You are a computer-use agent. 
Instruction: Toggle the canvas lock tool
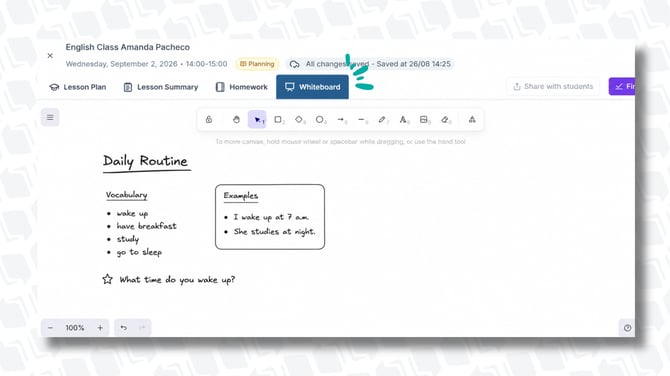[x=209, y=120]
